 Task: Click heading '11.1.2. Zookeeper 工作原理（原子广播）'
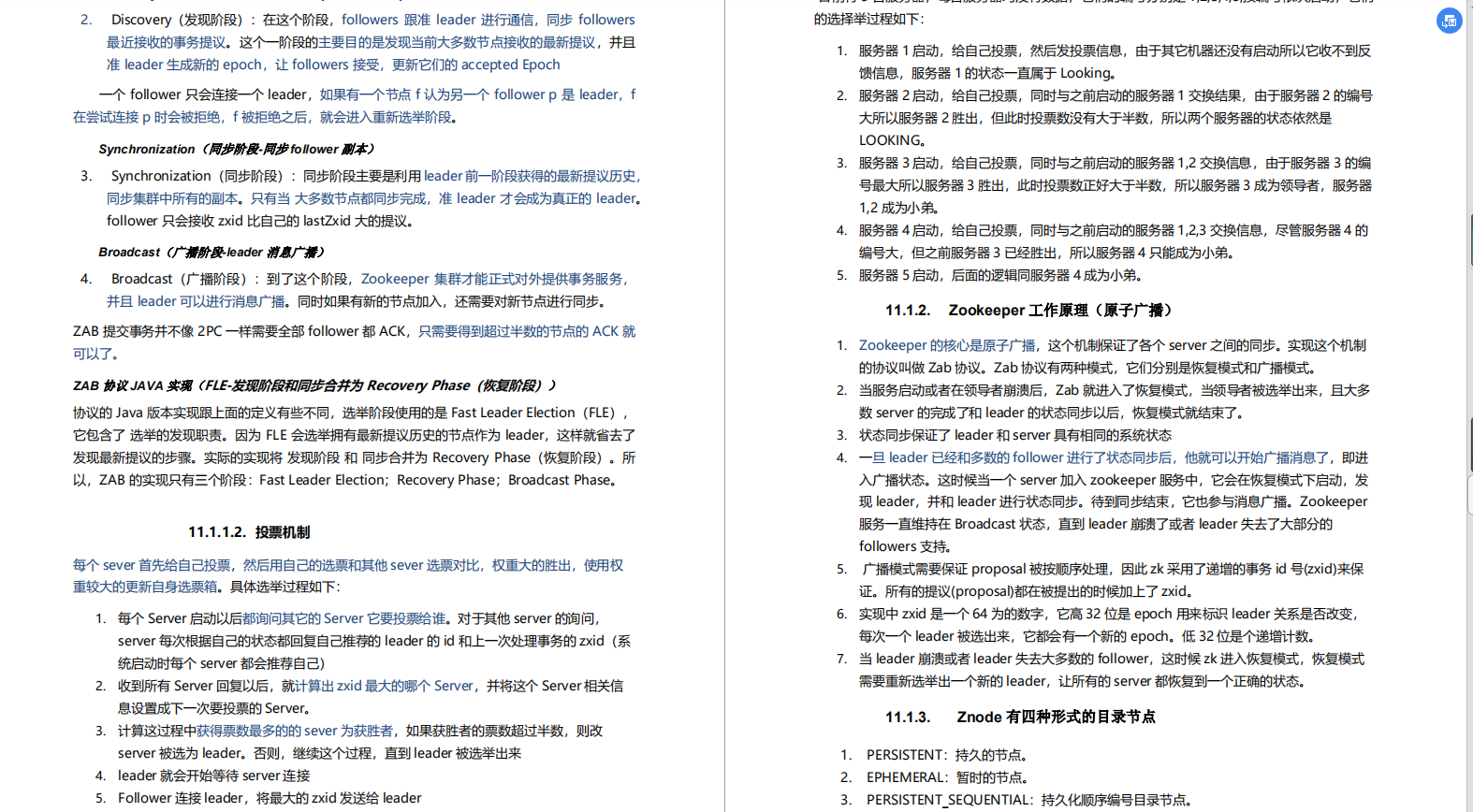pyautogui.click(x=1028, y=311)
